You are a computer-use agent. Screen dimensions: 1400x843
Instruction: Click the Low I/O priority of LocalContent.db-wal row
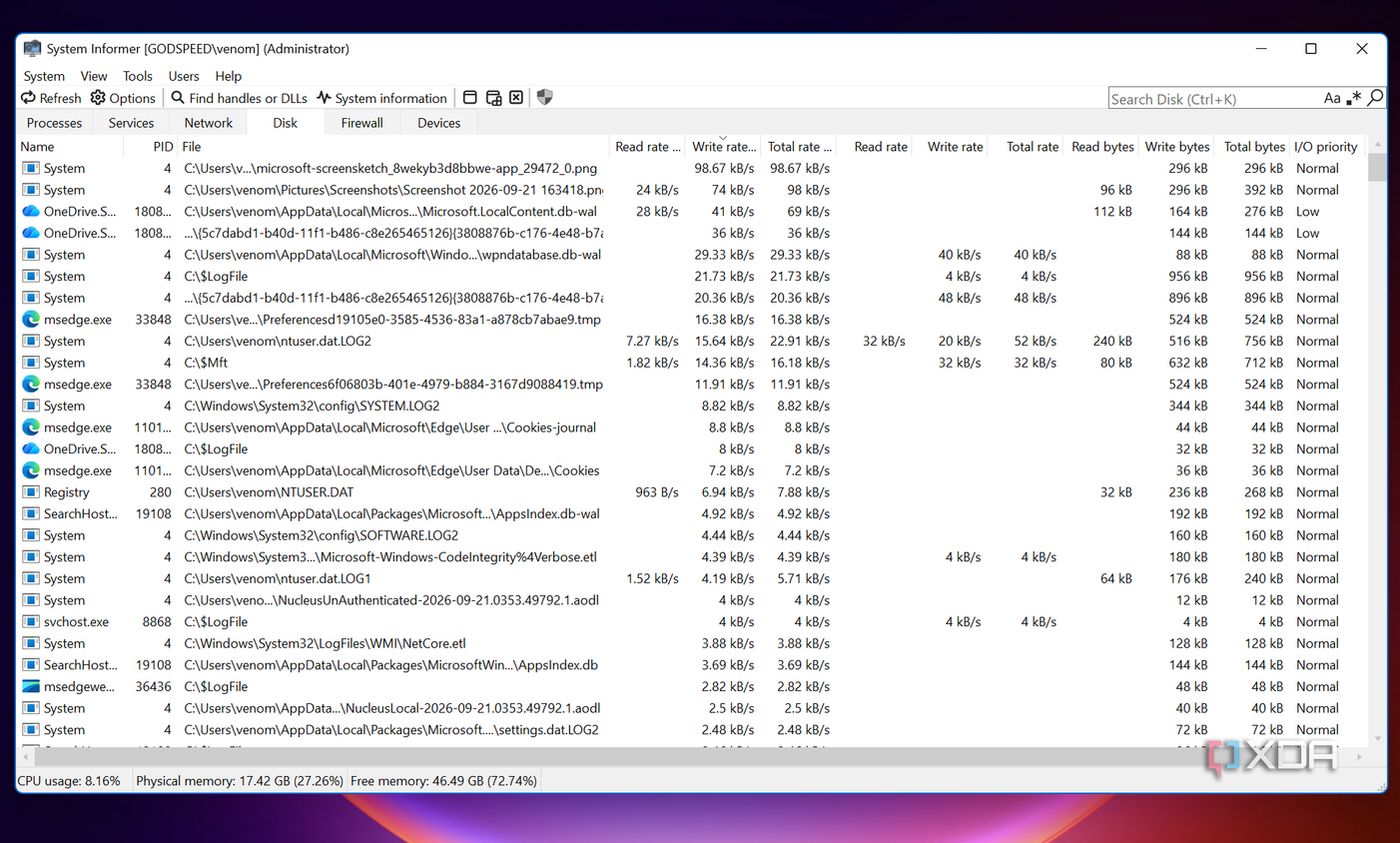(x=1307, y=212)
